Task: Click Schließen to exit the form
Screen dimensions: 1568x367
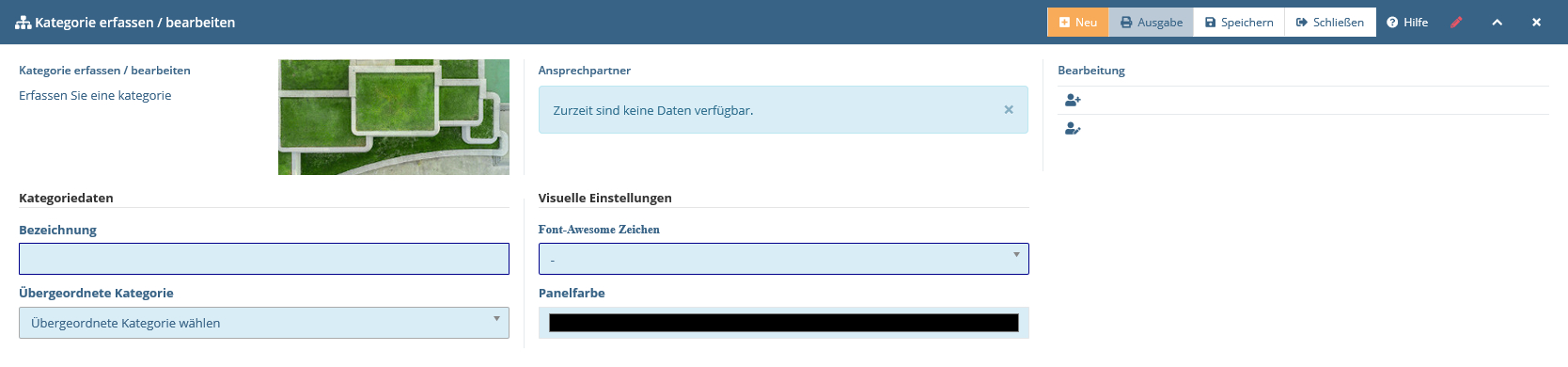Action: click(1330, 23)
